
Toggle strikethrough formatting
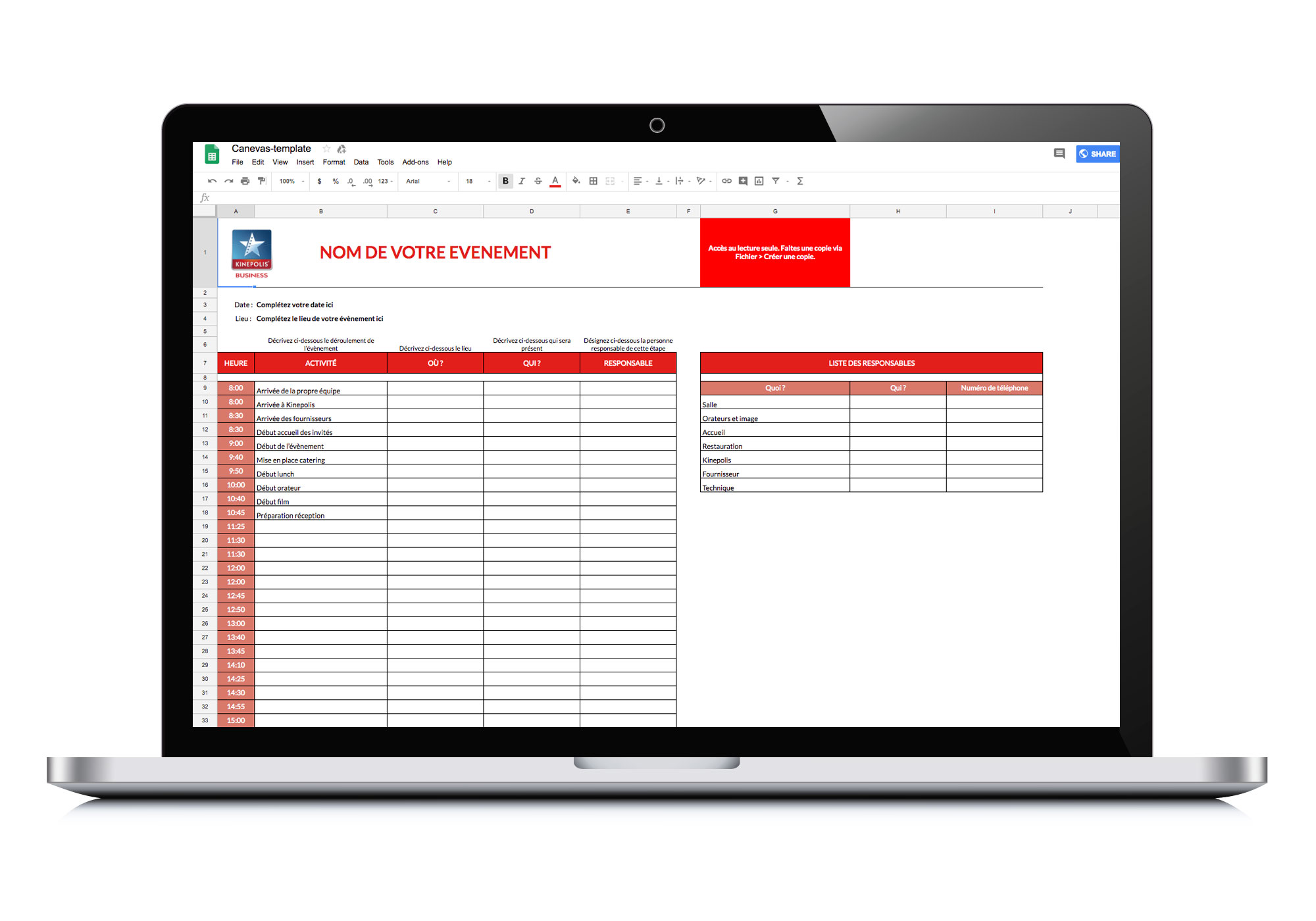pyautogui.click(x=538, y=181)
